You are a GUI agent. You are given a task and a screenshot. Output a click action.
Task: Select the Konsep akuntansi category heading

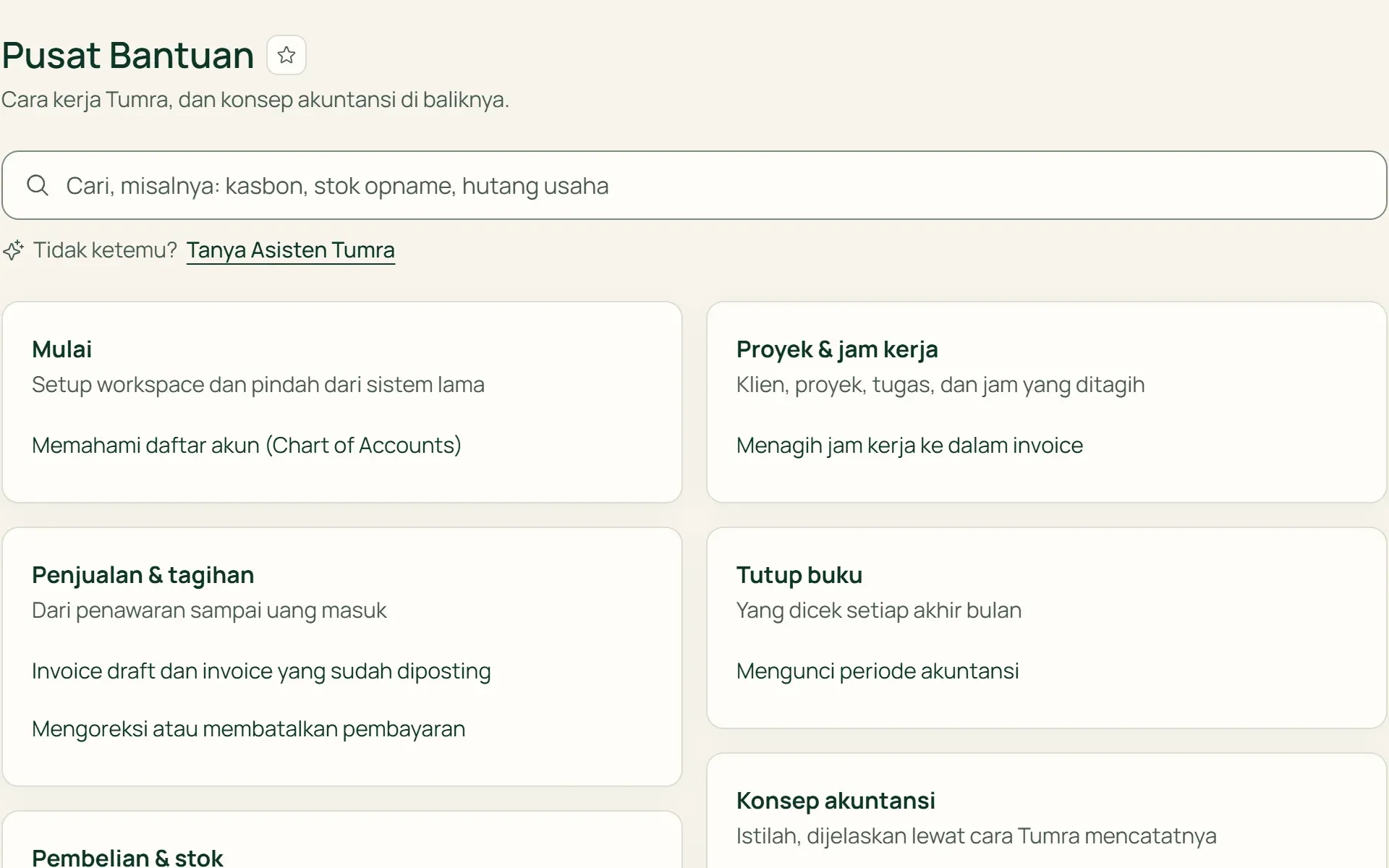point(836,801)
